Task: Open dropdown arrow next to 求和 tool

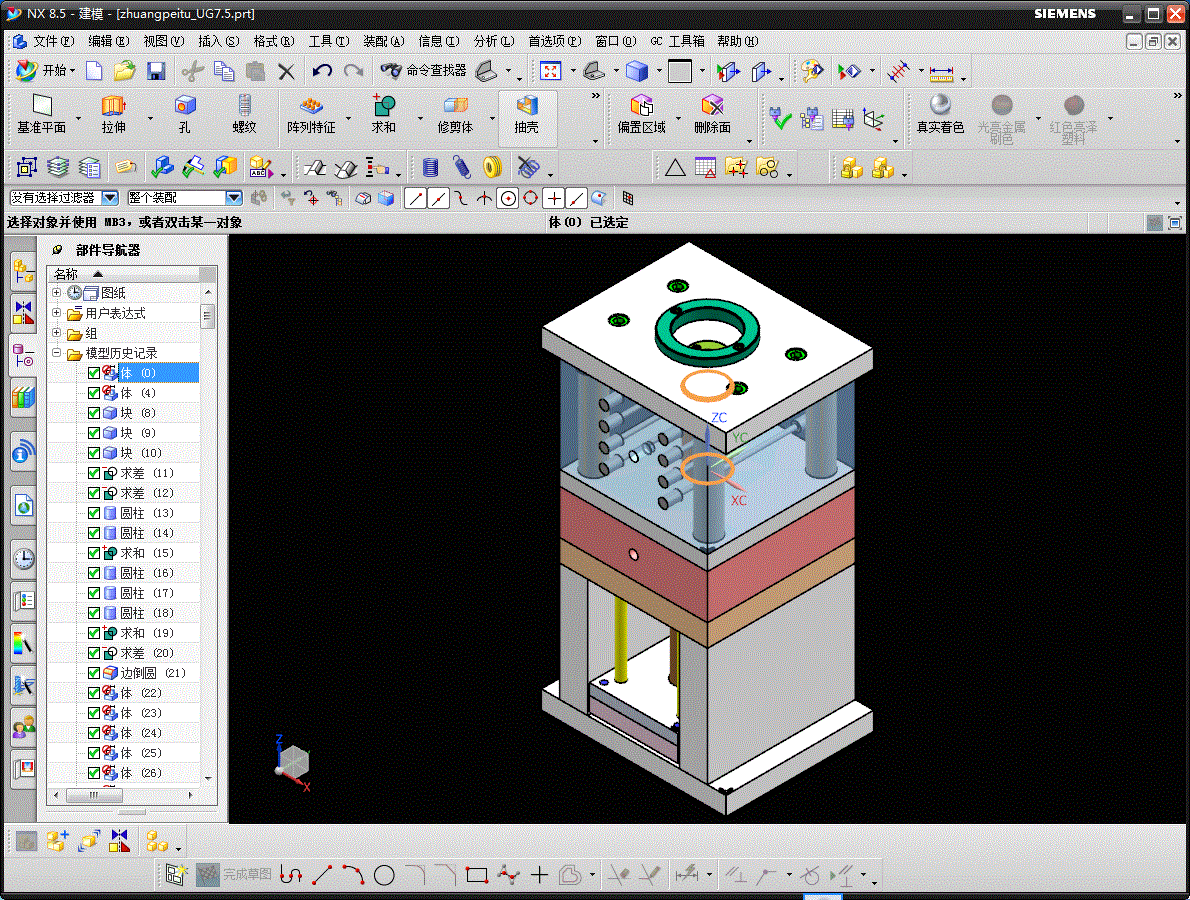Action: coord(419,119)
